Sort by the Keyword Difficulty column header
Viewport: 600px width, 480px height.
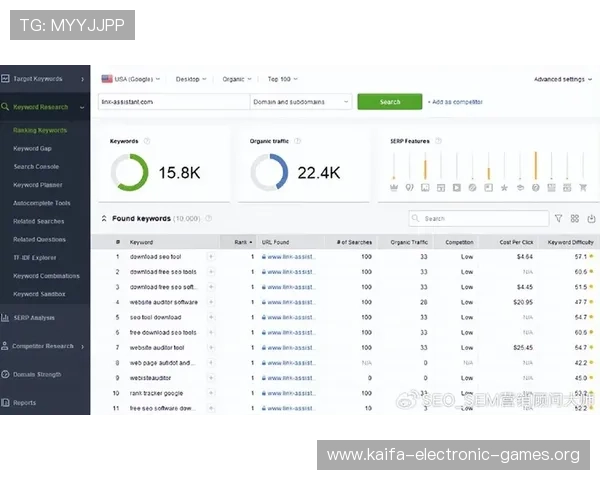572,242
